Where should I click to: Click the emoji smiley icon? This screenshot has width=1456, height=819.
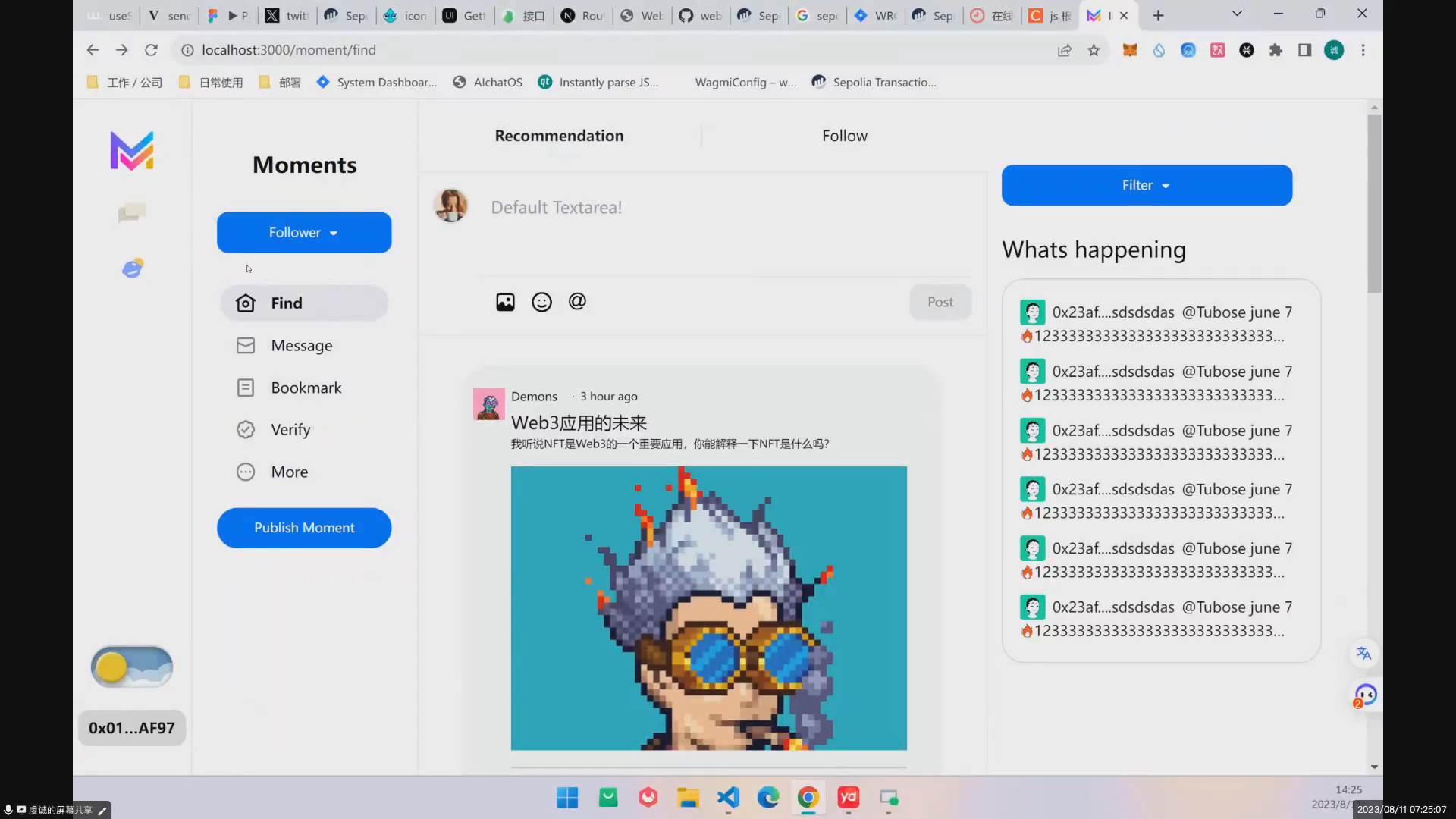(541, 303)
